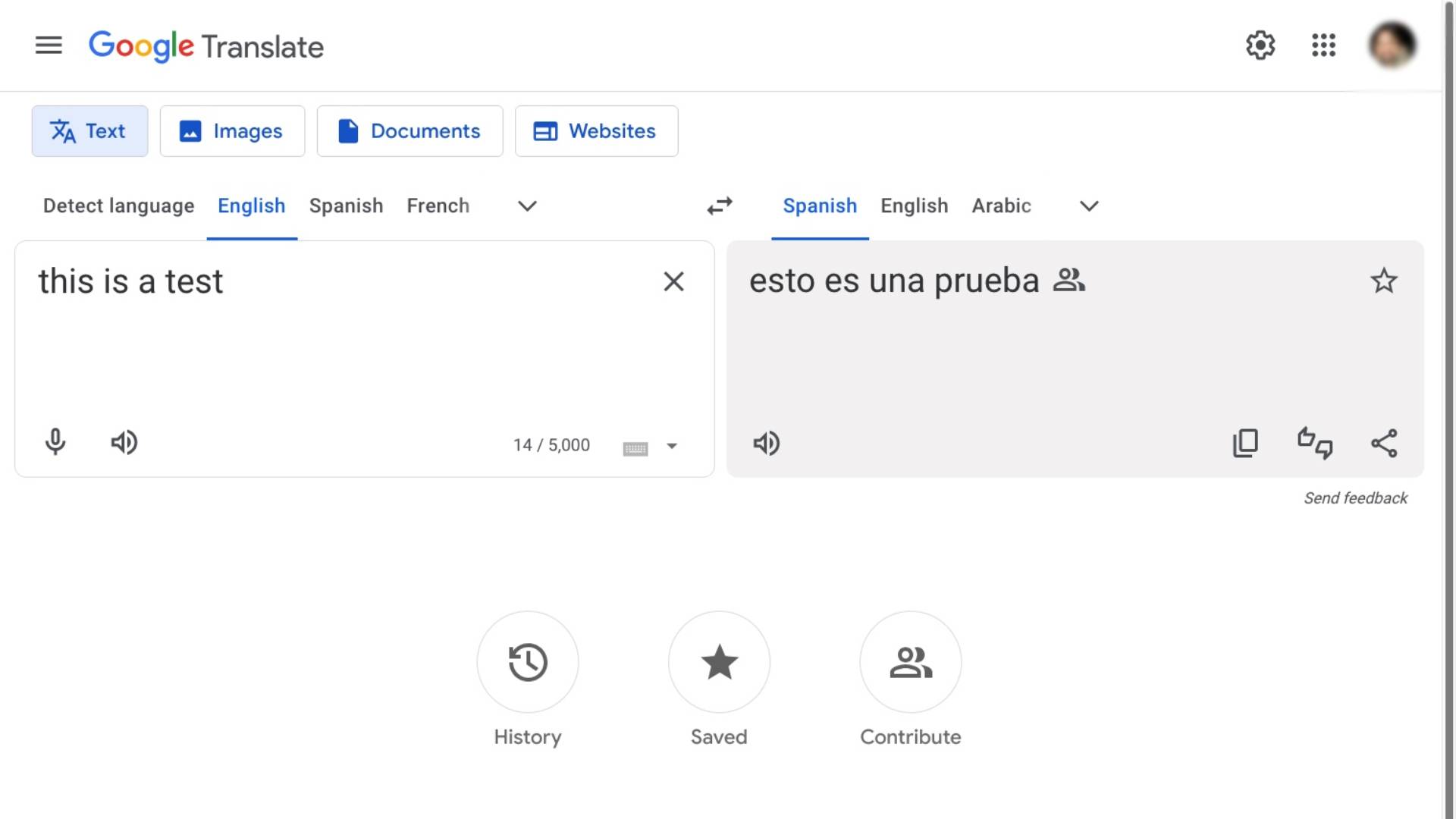Toggle the virtual keyboard input tool
1456x819 pixels.
point(635,448)
